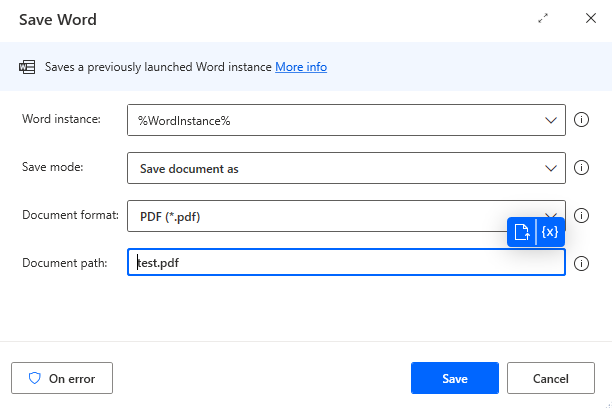Expand Word instance dropdown arrow
This screenshot has height=408, width=612.
(551, 120)
